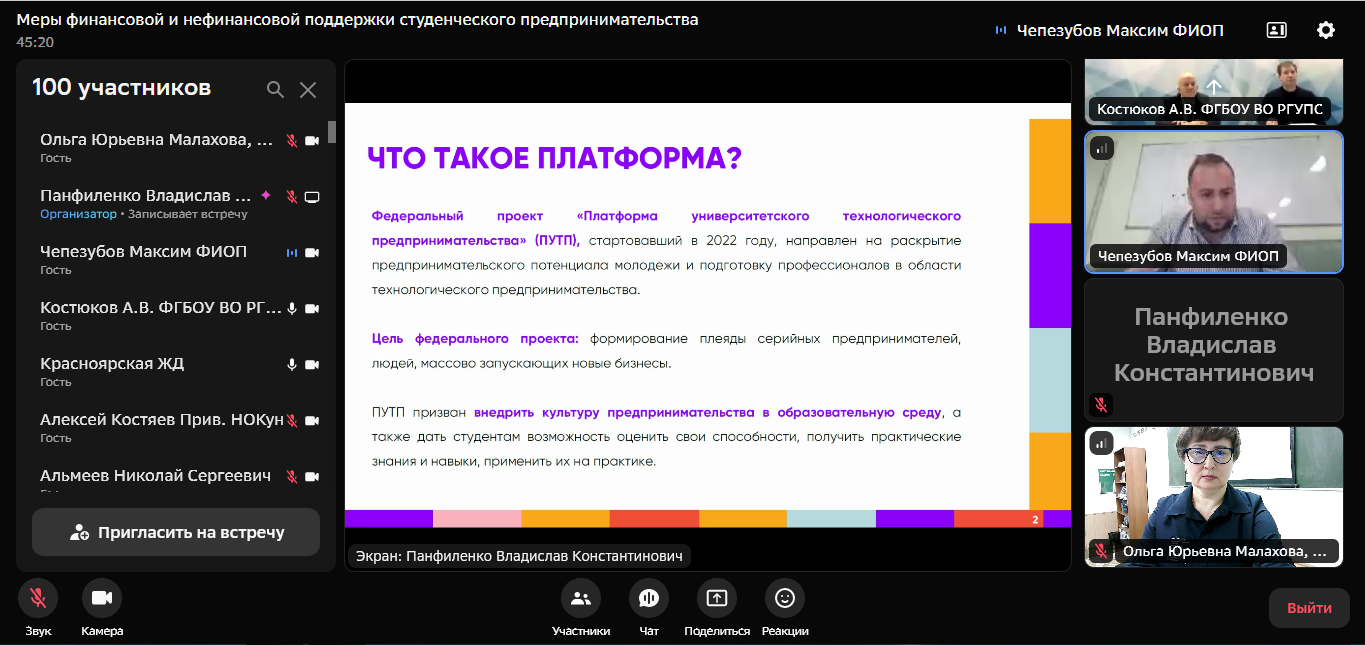Click muted mic icon for Ольга Юрьевна Малахова row
Screen dimensions: 1365x645
[292, 141]
